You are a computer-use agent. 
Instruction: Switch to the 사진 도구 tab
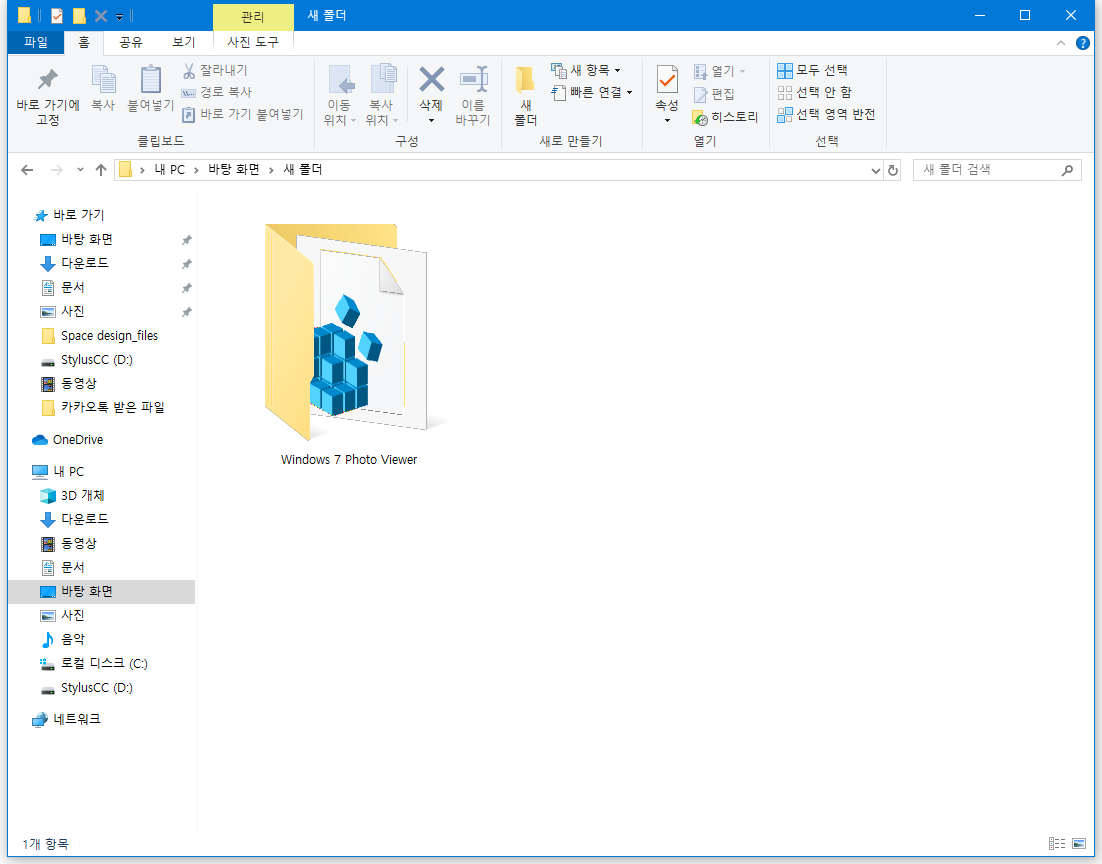pyautogui.click(x=253, y=42)
